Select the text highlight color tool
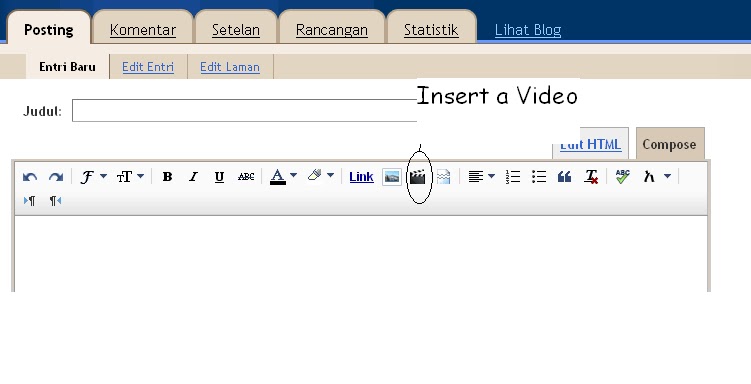Image resolution: width=751 pixels, height=384 pixels. click(x=315, y=175)
